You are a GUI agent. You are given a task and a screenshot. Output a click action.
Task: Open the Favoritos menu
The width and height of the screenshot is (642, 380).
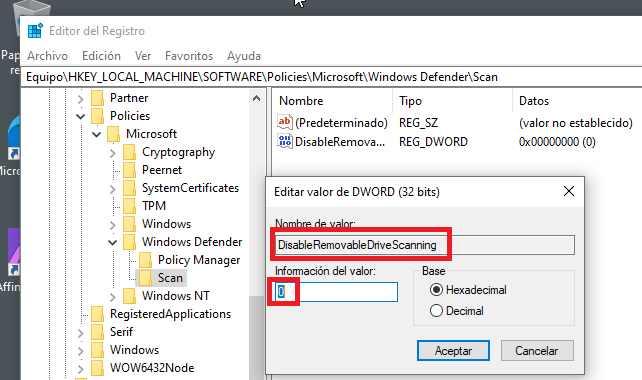189,56
